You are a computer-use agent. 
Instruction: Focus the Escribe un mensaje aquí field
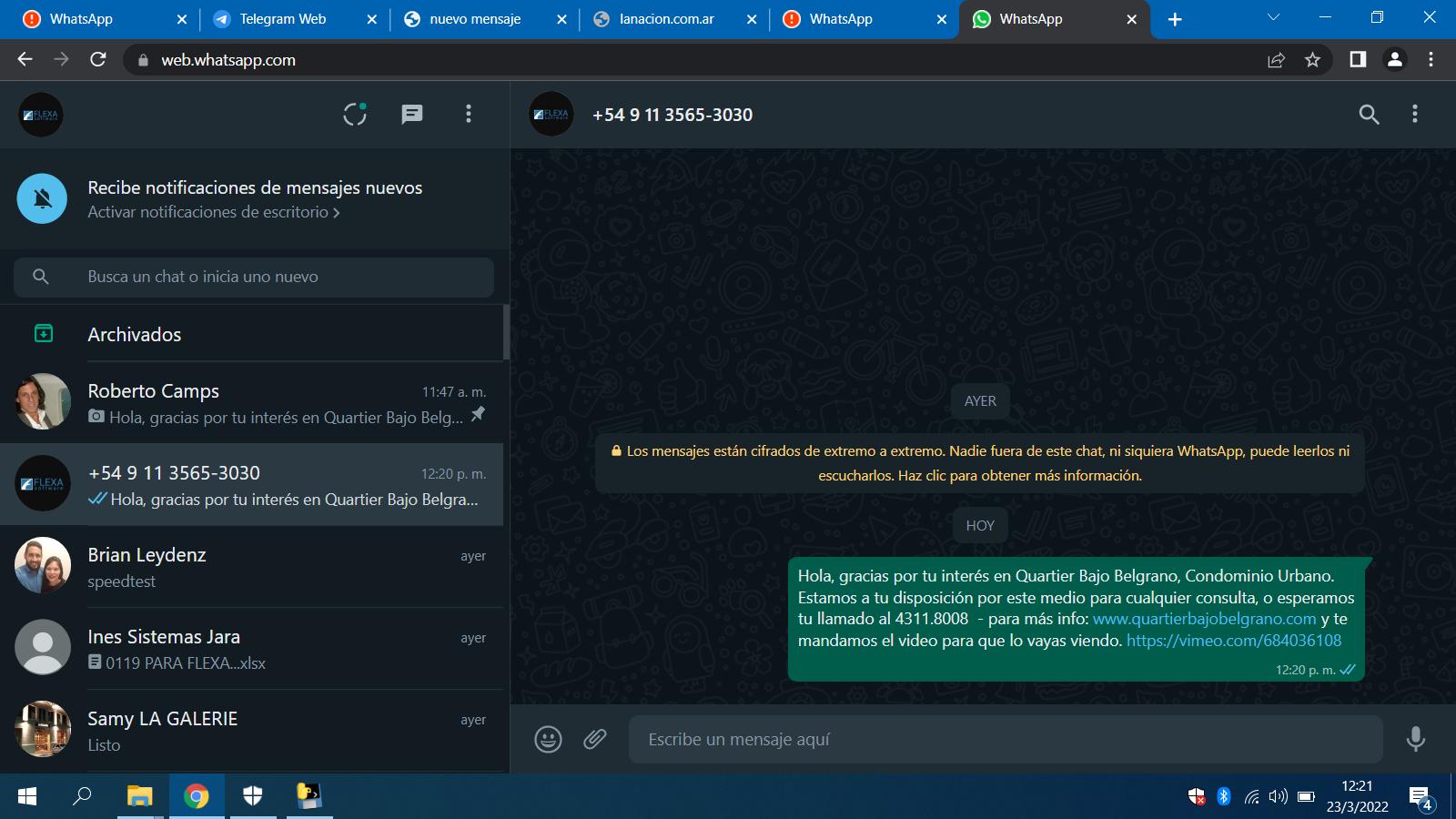1006,739
